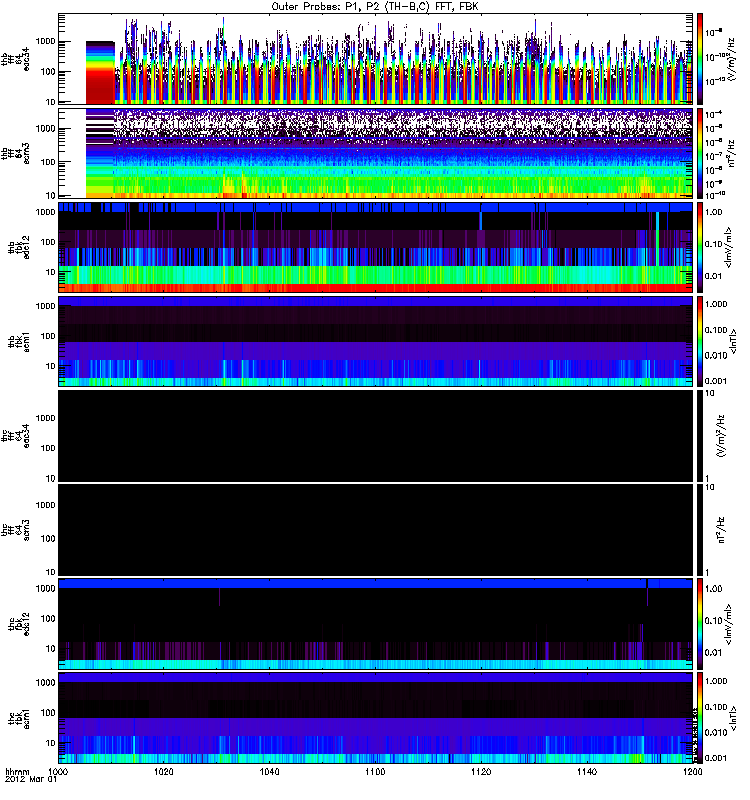Select the top thb FFT electric spectrogram panel
750x800 pixels.
tap(400, 58)
